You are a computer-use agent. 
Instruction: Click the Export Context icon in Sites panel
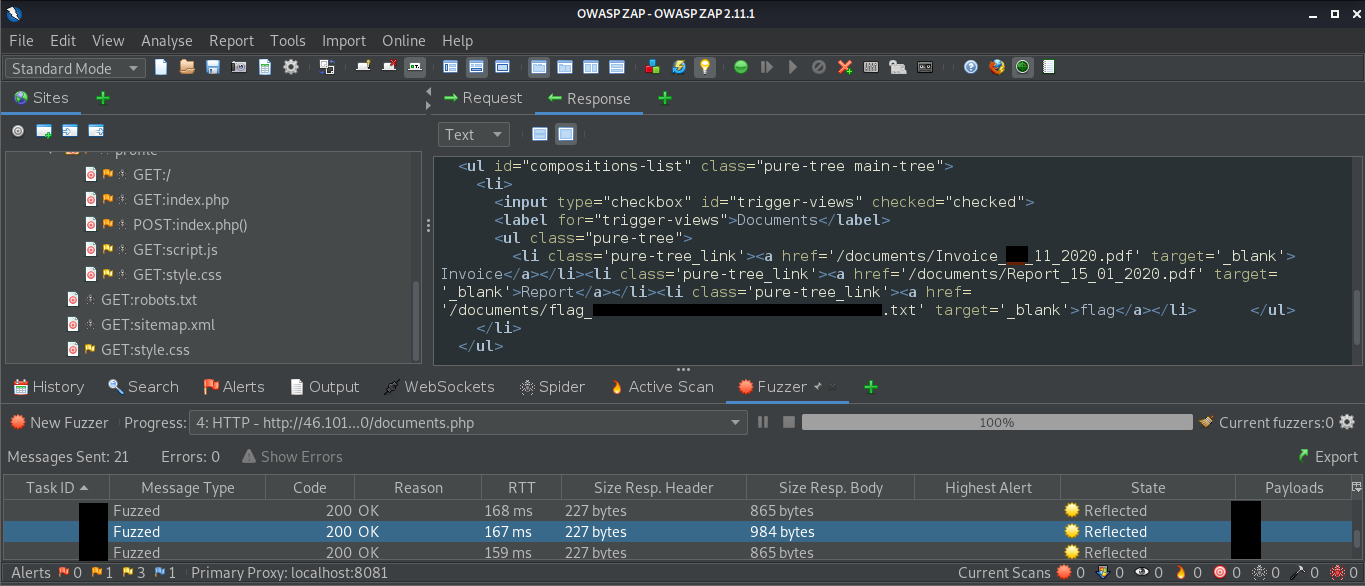96,131
